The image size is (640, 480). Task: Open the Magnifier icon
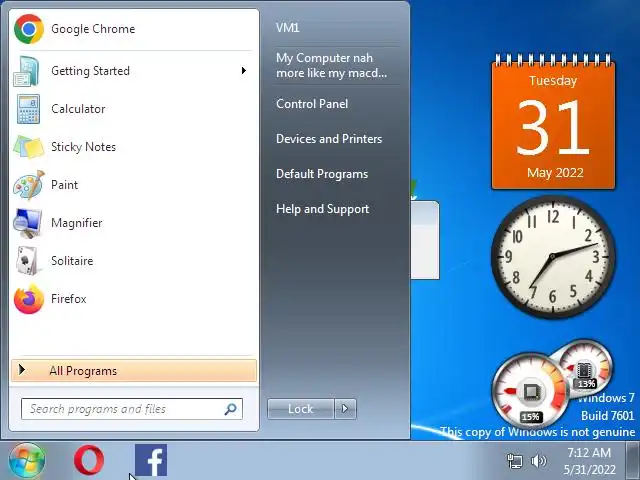[27, 223]
